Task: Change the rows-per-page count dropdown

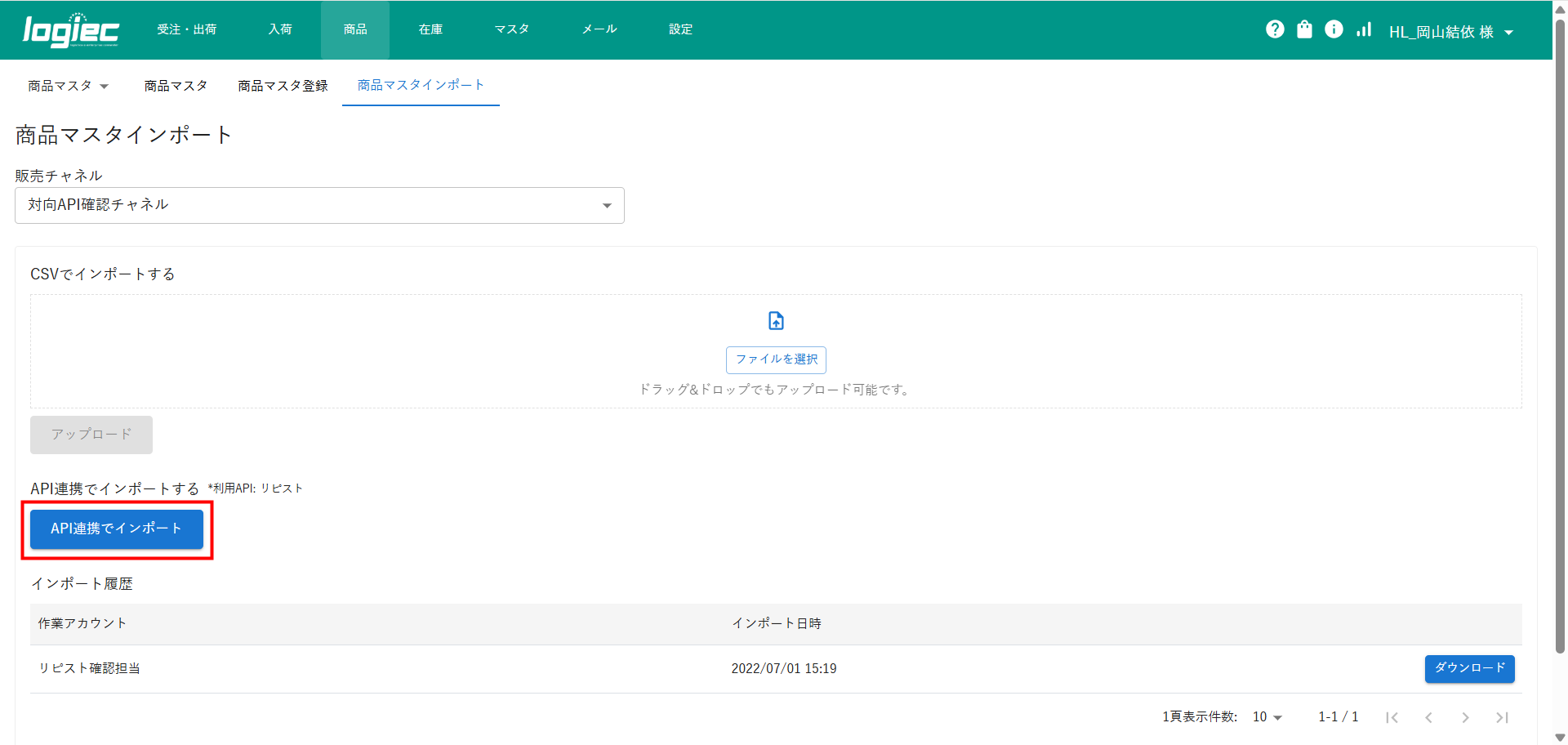Action: [x=1267, y=717]
